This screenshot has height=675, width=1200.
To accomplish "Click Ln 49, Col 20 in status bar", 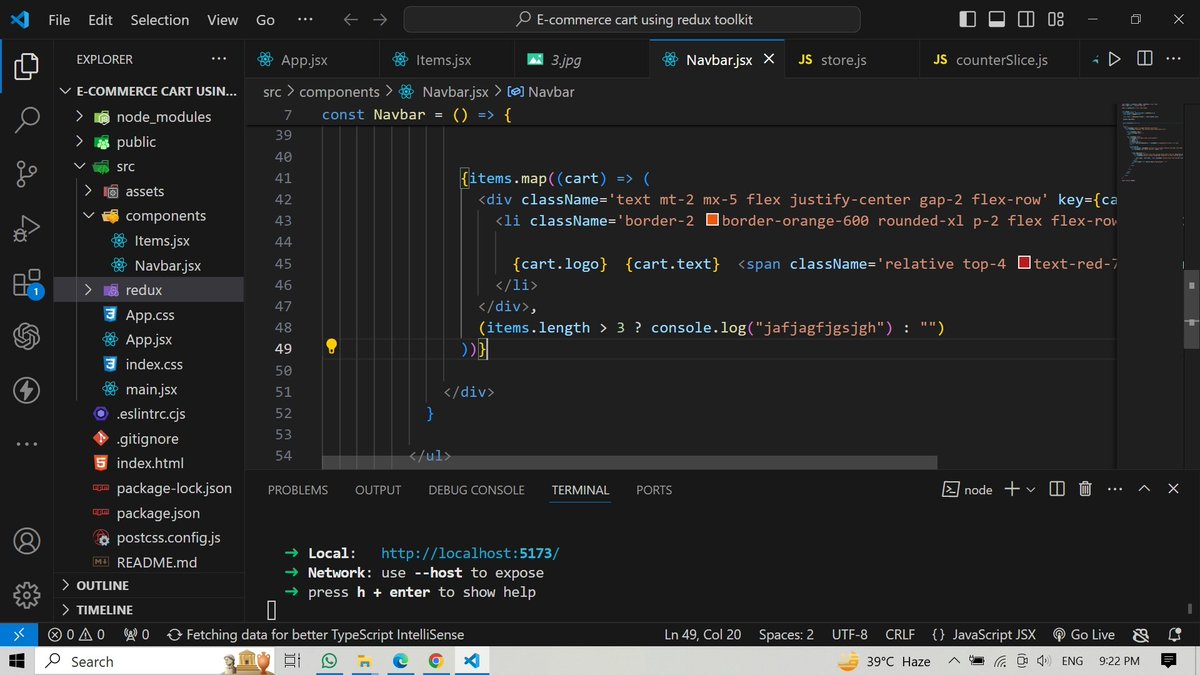I will click(703, 634).
